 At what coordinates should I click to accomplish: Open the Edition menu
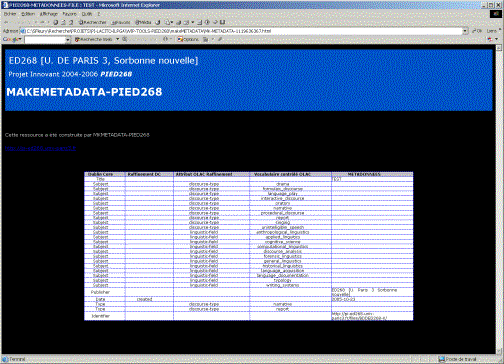(28, 14)
